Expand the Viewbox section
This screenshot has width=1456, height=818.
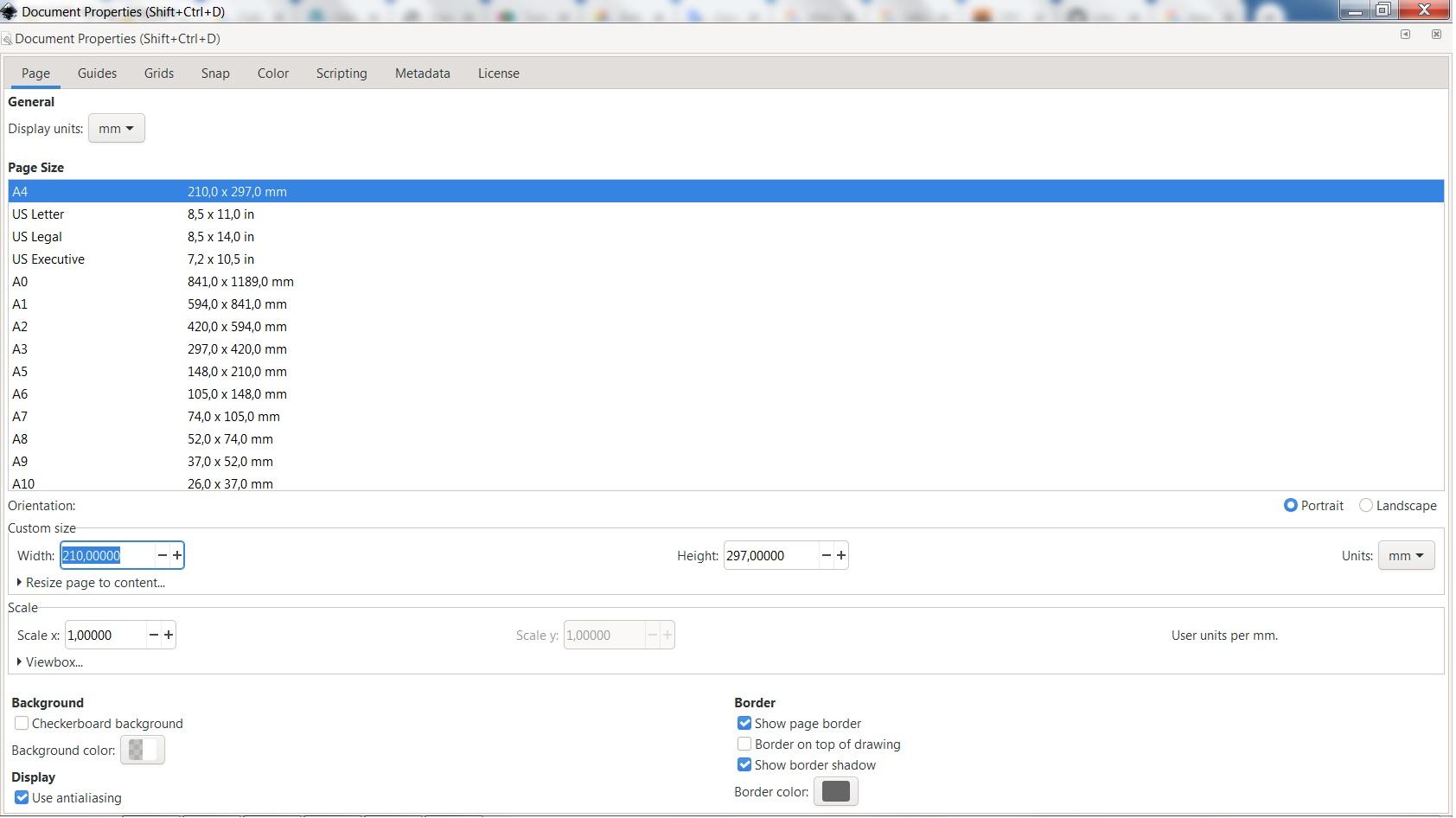point(50,661)
